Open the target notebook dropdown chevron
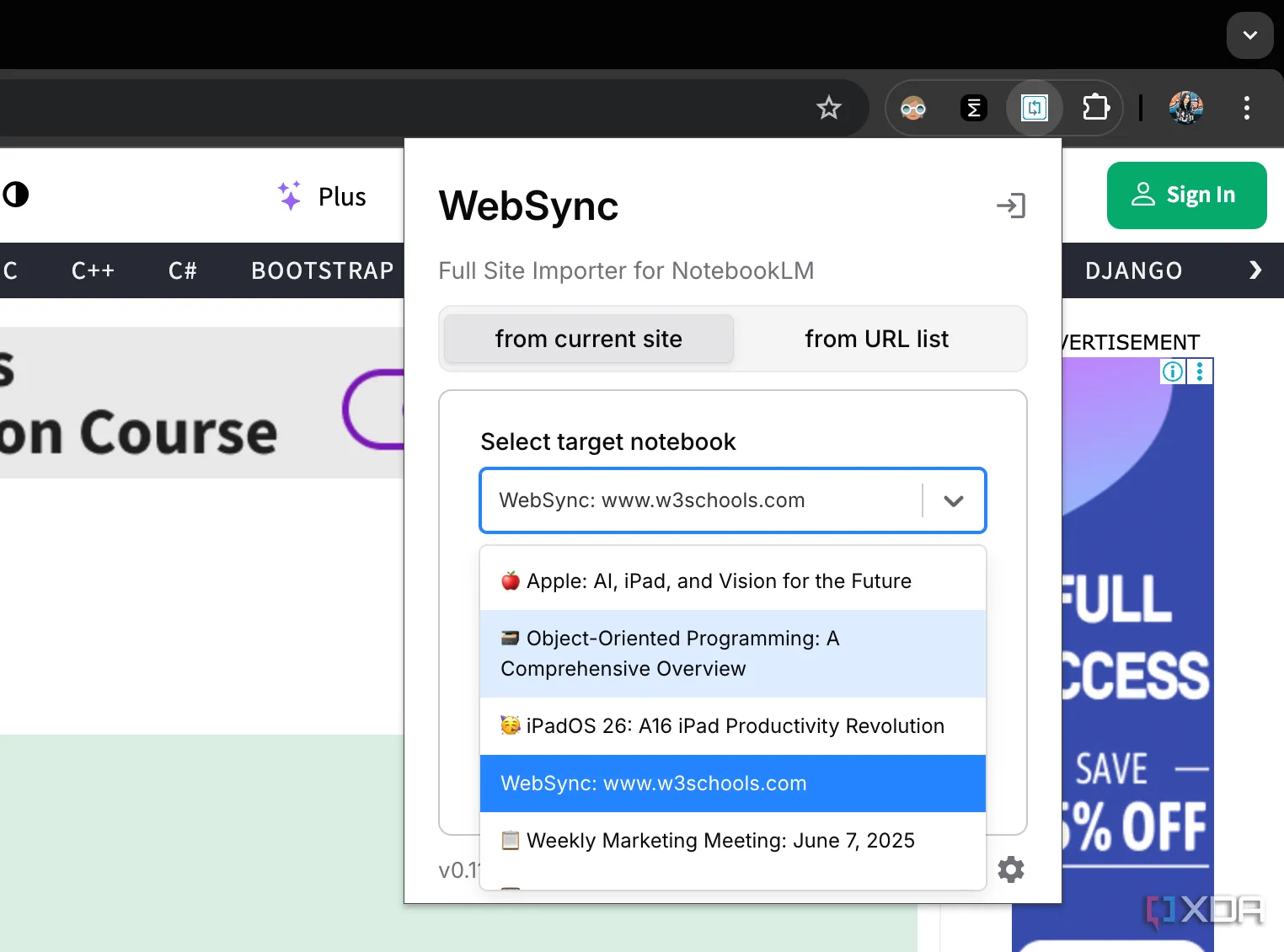The image size is (1284, 952). (954, 500)
